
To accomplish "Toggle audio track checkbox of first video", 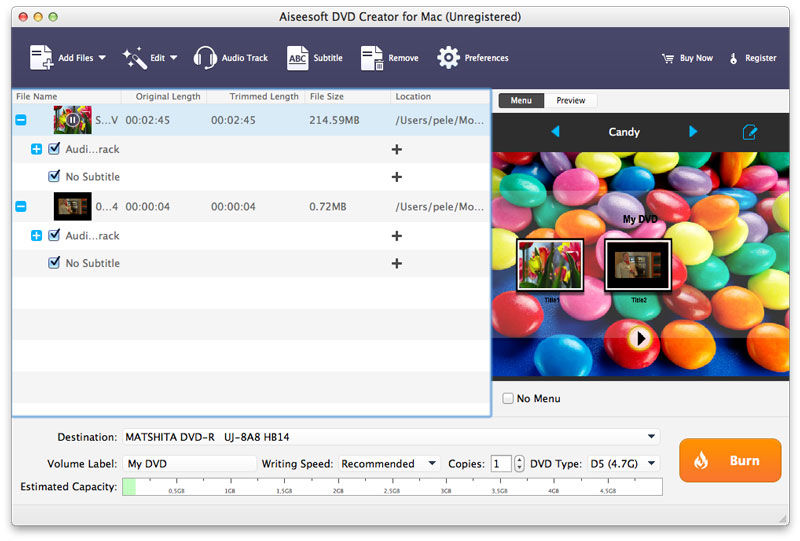I will pyautogui.click(x=54, y=149).
